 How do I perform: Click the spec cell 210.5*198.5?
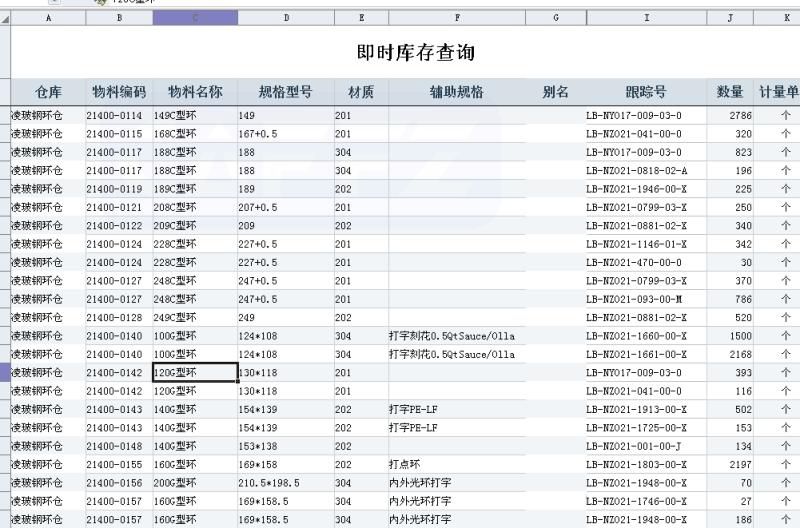click(285, 483)
